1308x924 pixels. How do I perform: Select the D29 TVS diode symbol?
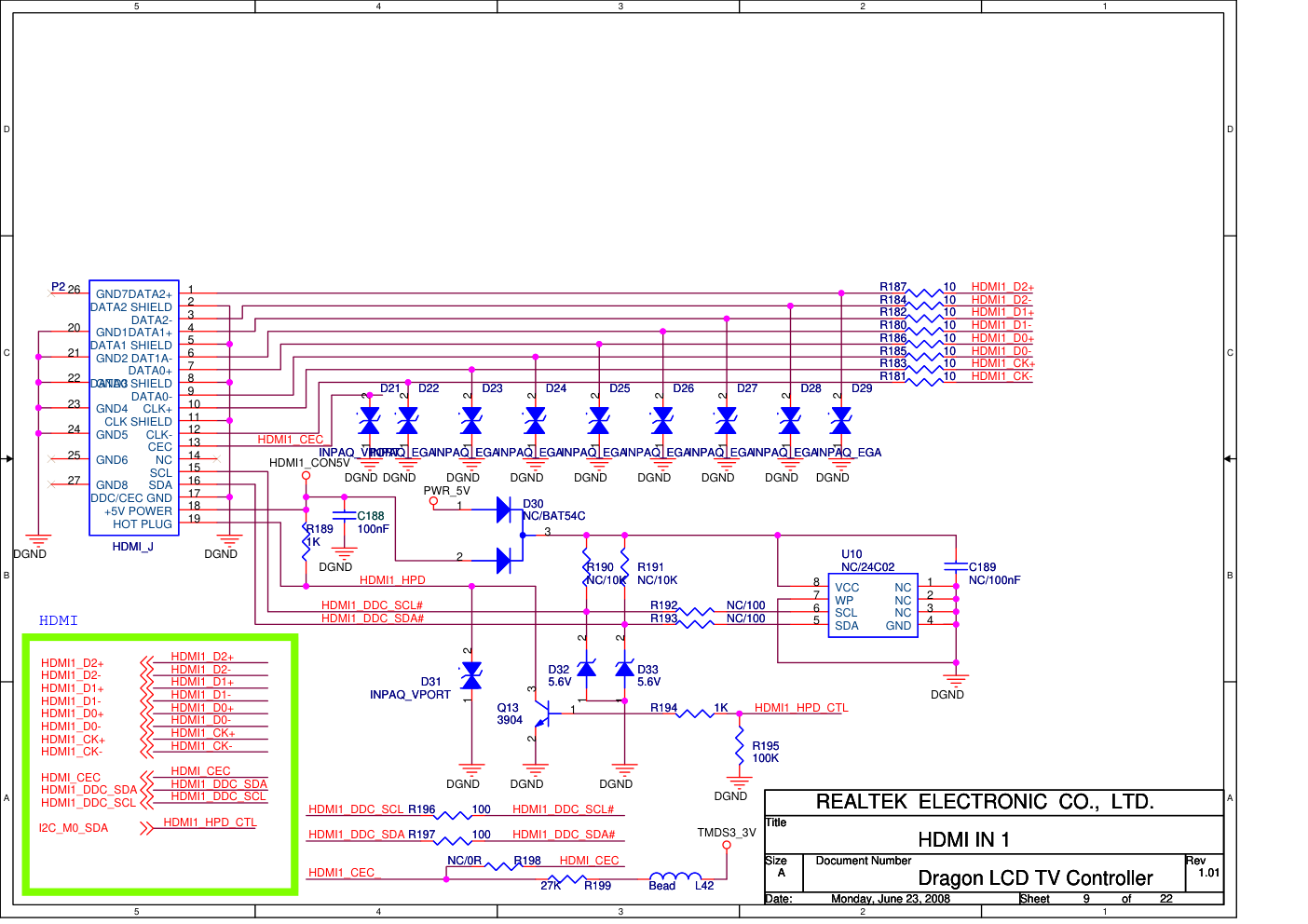pyautogui.click(x=841, y=422)
